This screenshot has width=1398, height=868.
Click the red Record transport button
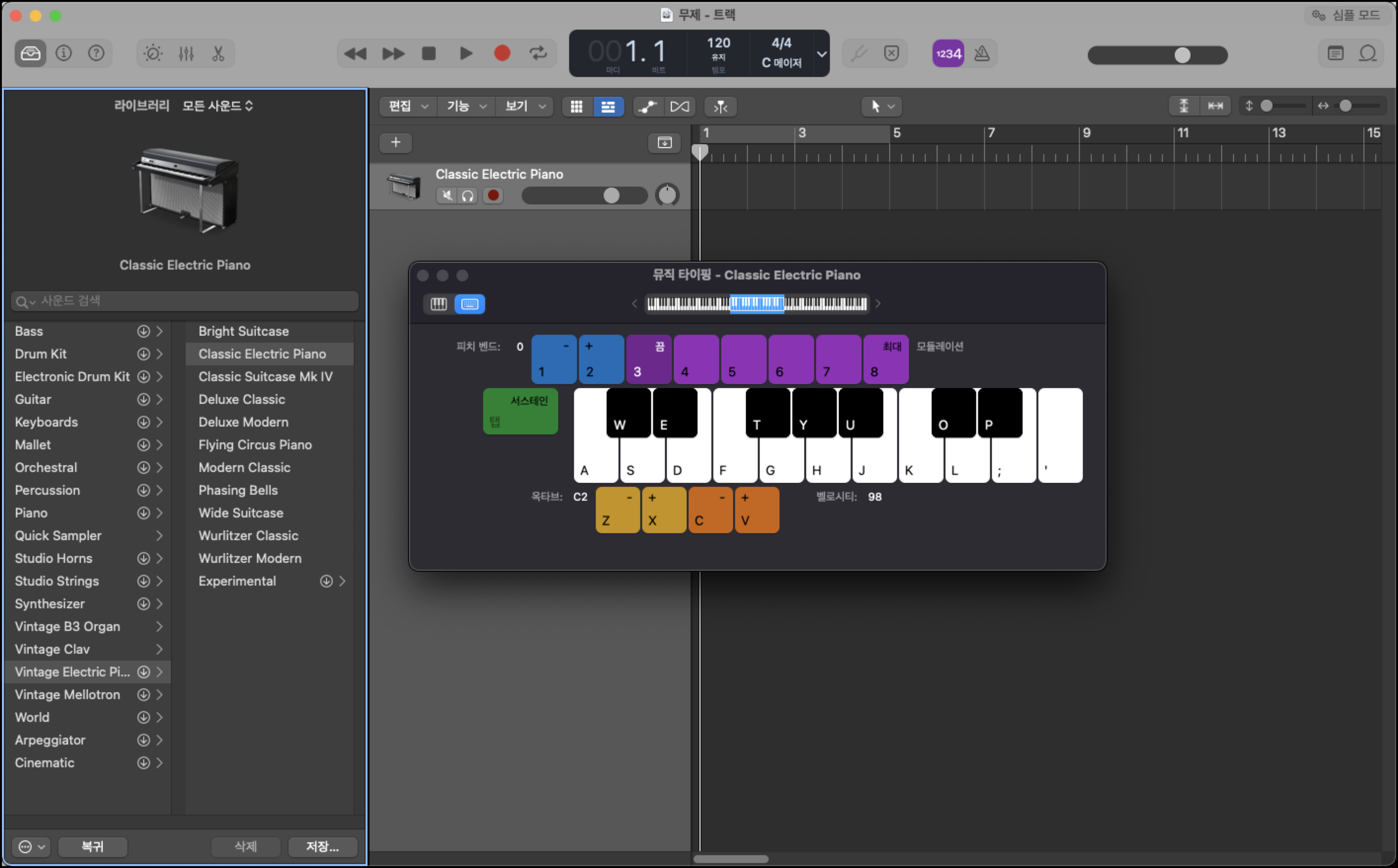point(502,53)
